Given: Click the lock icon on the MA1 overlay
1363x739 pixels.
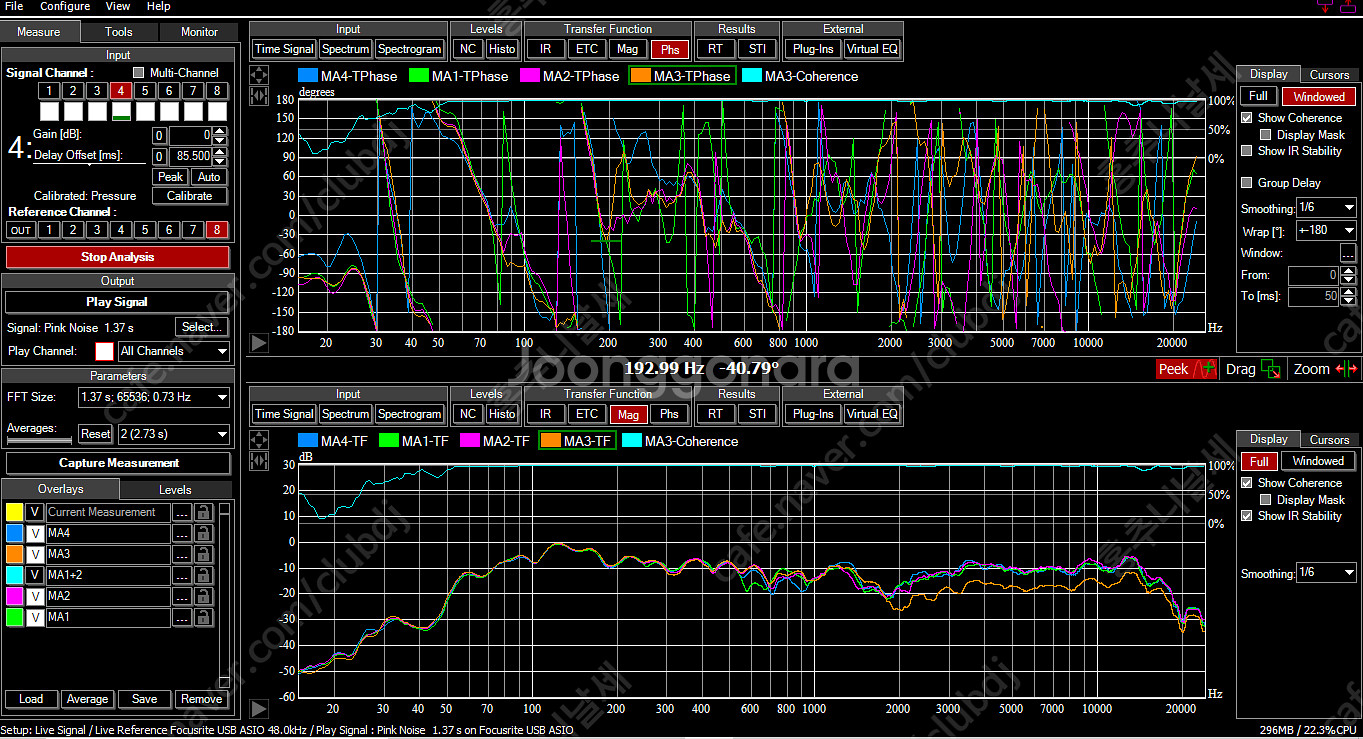Looking at the screenshot, I should [203, 617].
